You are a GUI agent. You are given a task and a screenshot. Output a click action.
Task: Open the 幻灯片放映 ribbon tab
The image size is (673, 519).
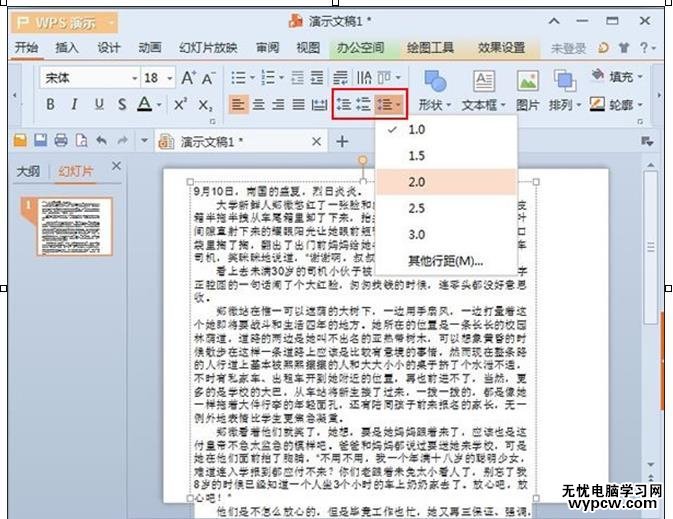tap(208, 48)
